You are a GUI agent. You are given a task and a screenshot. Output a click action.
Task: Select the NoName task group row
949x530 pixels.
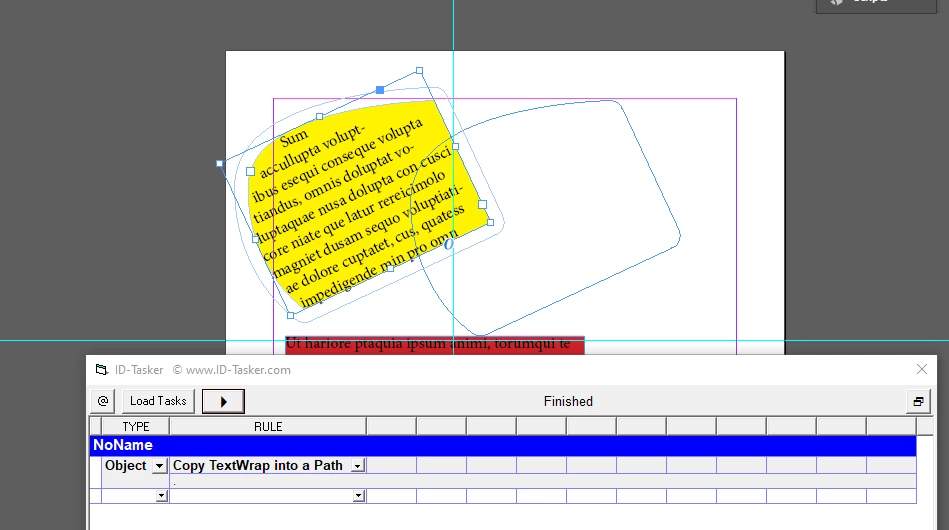tap(503, 445)
